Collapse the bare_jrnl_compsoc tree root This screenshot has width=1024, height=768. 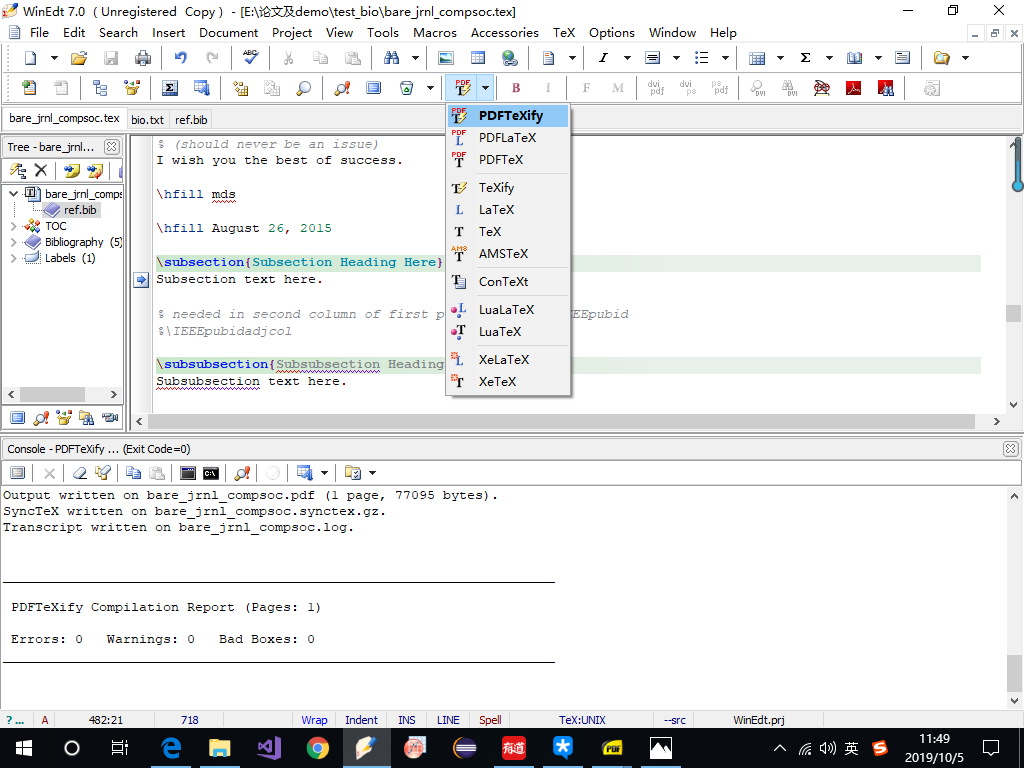click(13, 193)
